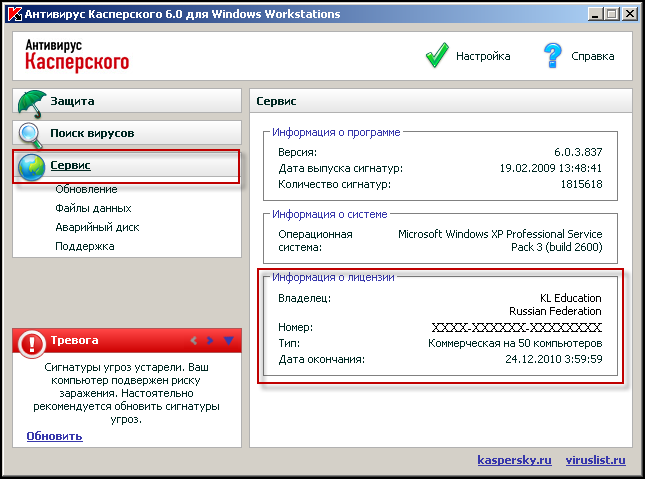Expand the alert panel's down arrow

[228, 341]
